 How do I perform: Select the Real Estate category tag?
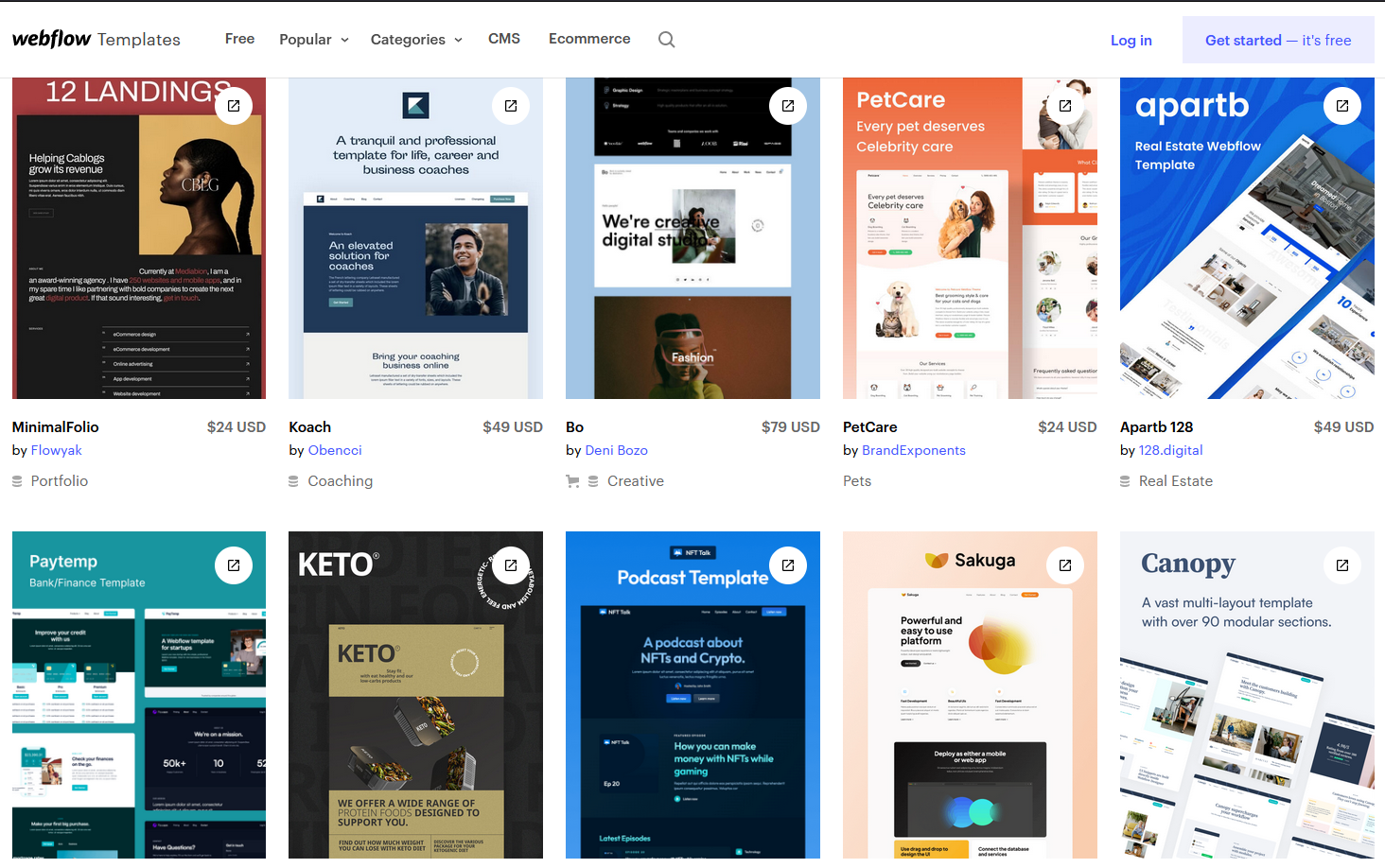[1176, 481]
